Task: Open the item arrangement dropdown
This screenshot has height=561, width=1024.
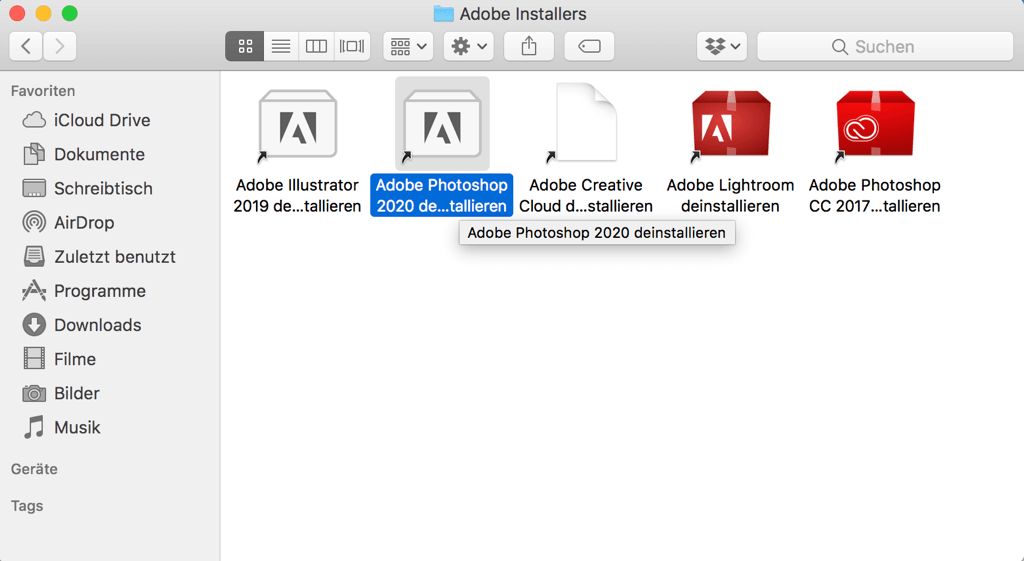Action: pos(408,46)
